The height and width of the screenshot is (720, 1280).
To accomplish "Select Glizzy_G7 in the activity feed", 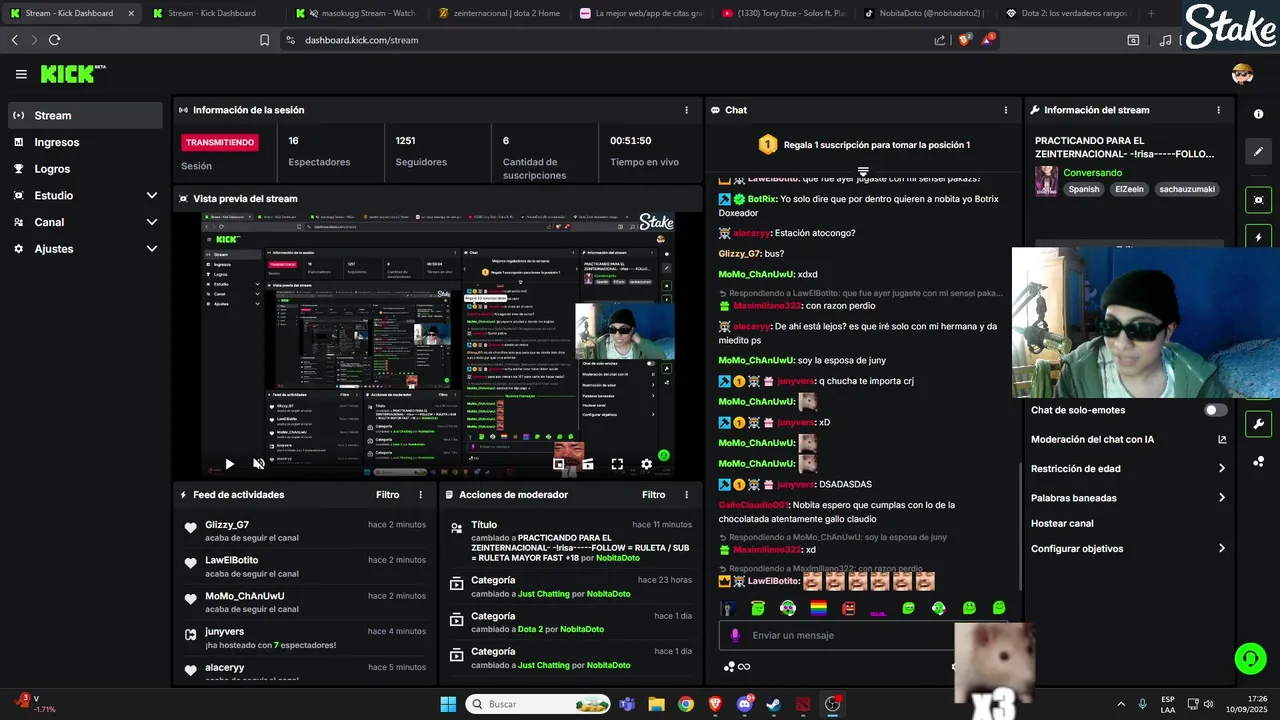I will coord(227,525).
